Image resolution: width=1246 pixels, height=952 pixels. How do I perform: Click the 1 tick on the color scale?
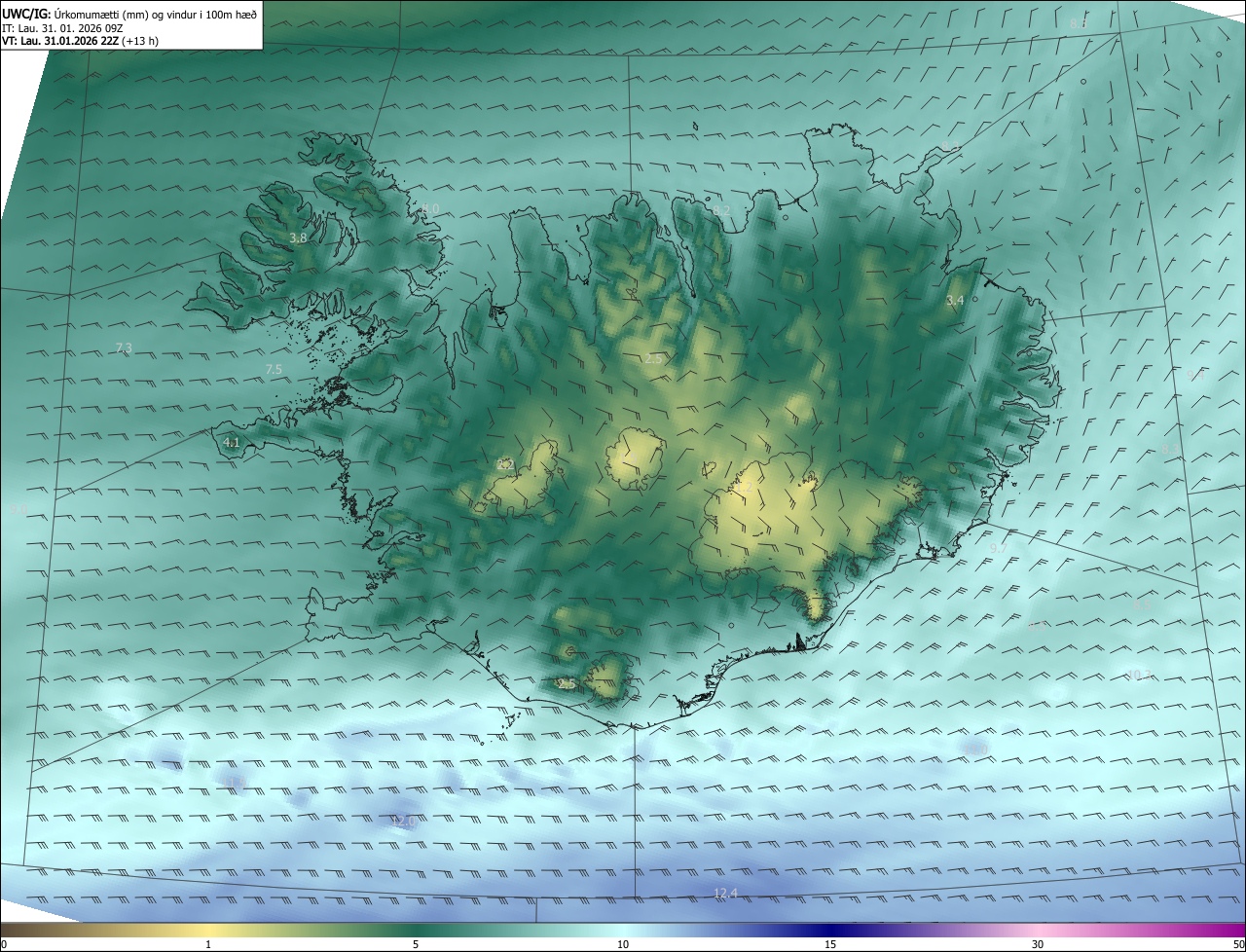(x=208, y=944)
